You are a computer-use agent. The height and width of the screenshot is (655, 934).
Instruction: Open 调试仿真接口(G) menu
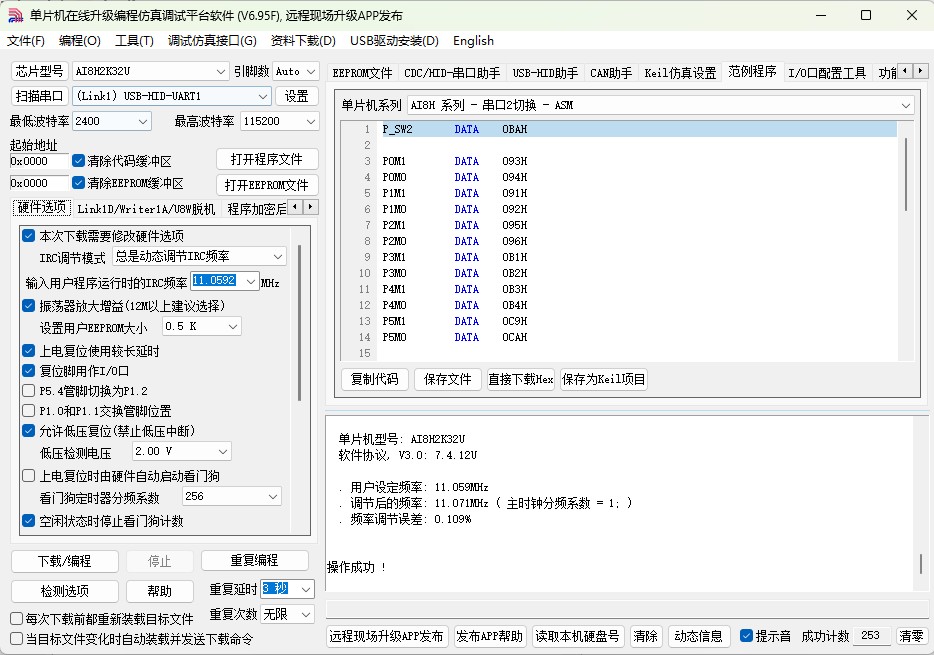pos(212,41)
